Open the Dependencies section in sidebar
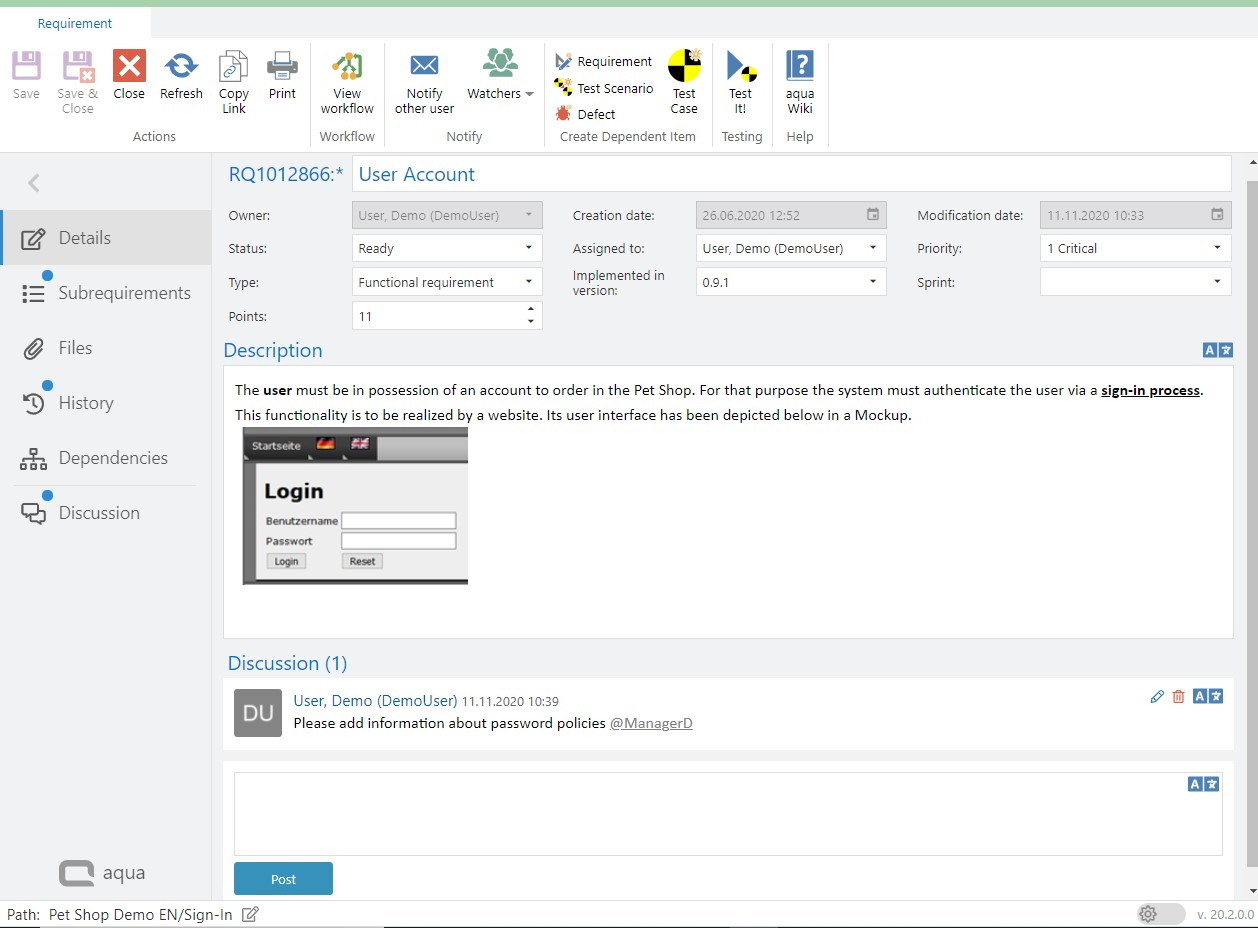This screenshot has width=1258, height=928. click(113, 458)
